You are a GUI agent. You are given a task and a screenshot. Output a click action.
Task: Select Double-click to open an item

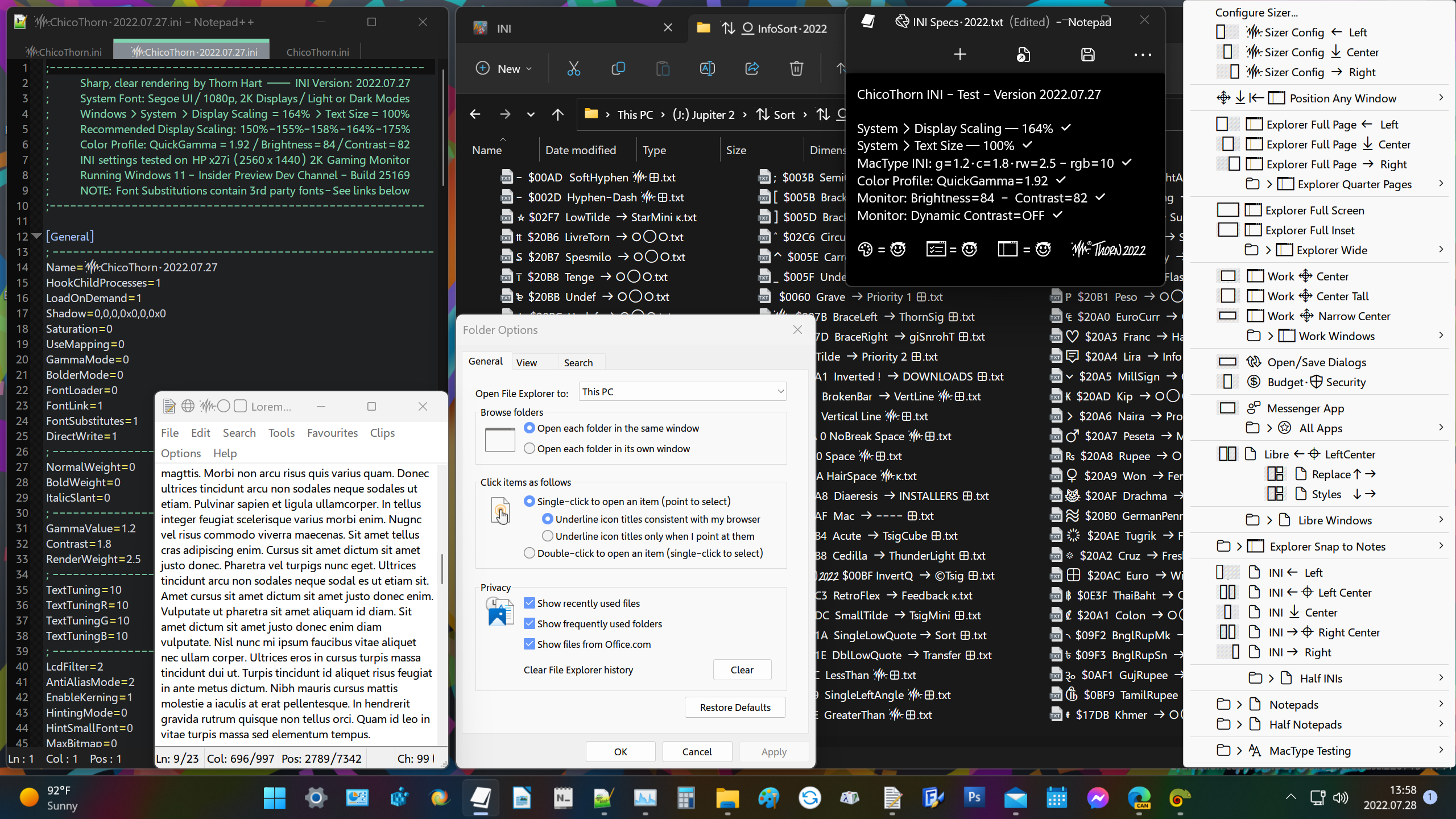coord(530,552)
